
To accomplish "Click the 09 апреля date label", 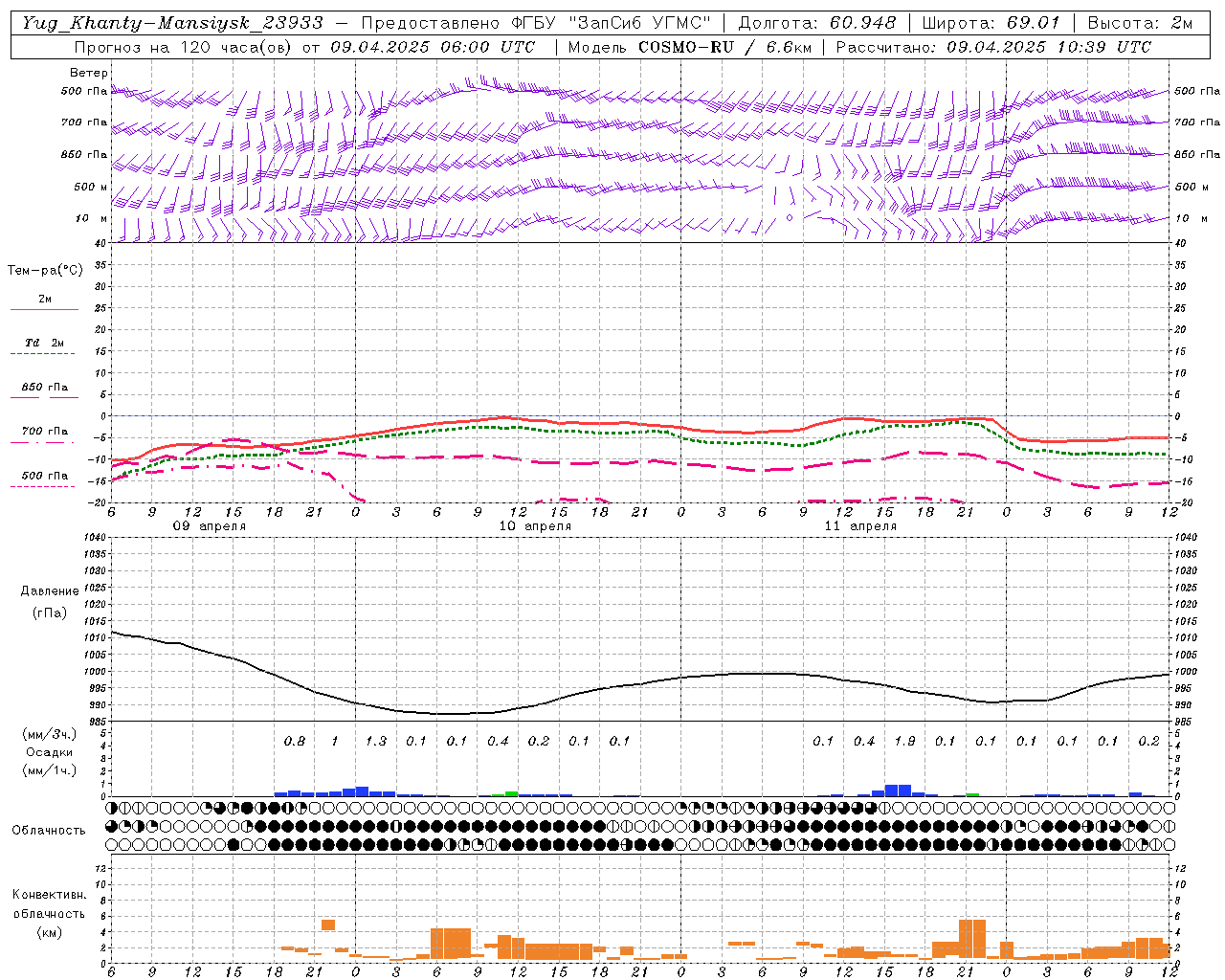I will 209,526.
